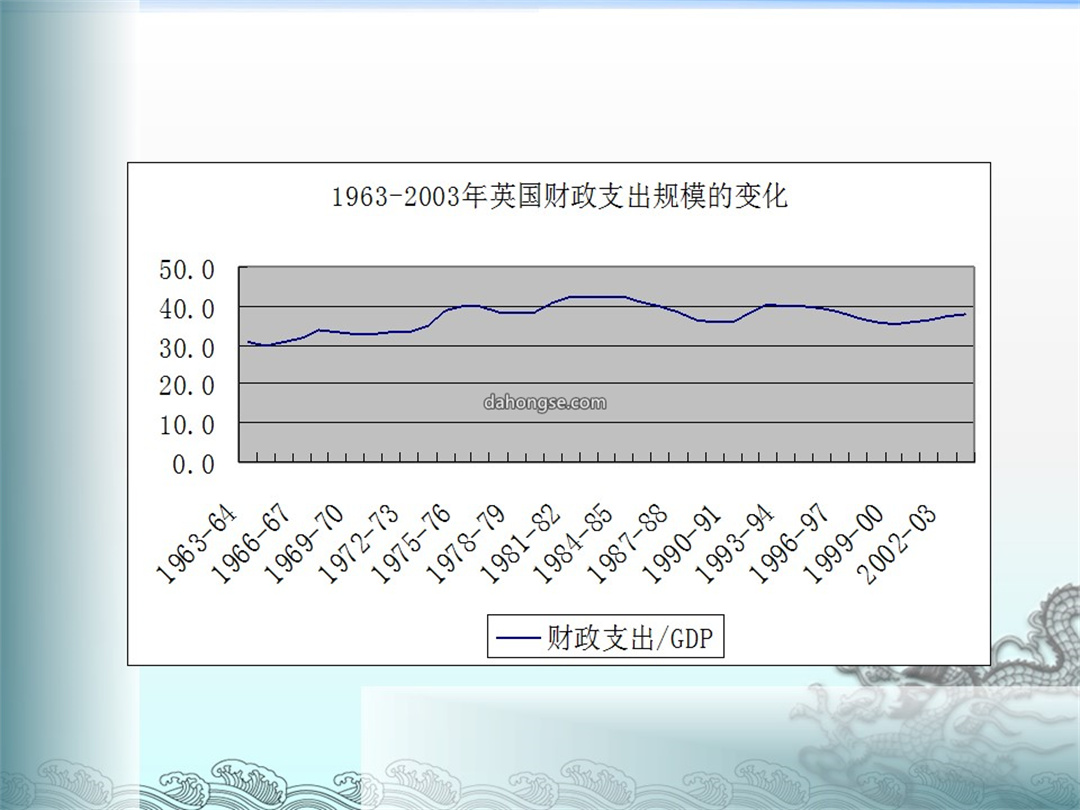Click the 1975-76 x-axis label
1080x810 pixels.
[413, 544]
